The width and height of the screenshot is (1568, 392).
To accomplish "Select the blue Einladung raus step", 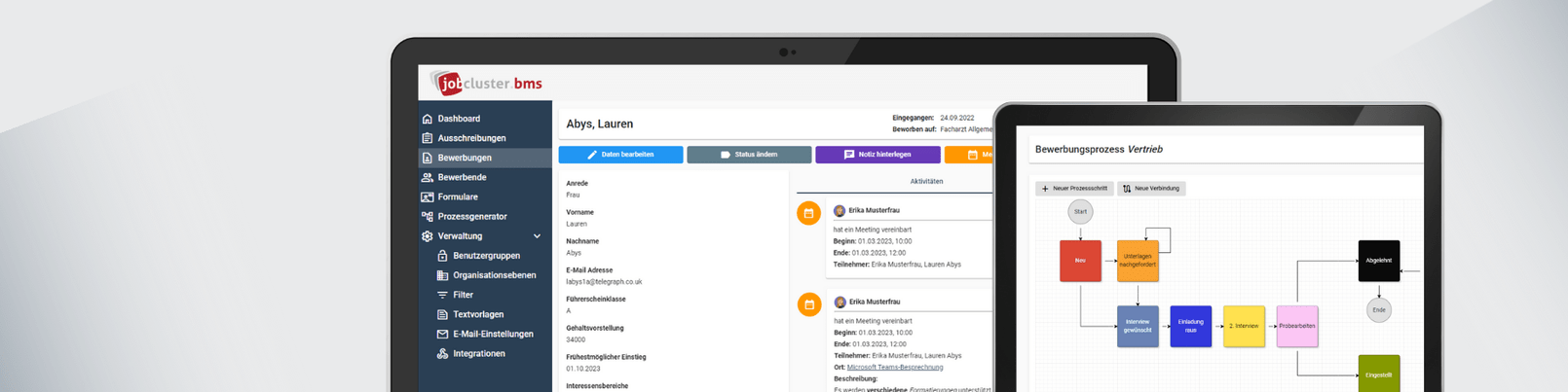I will (1190, 326).
